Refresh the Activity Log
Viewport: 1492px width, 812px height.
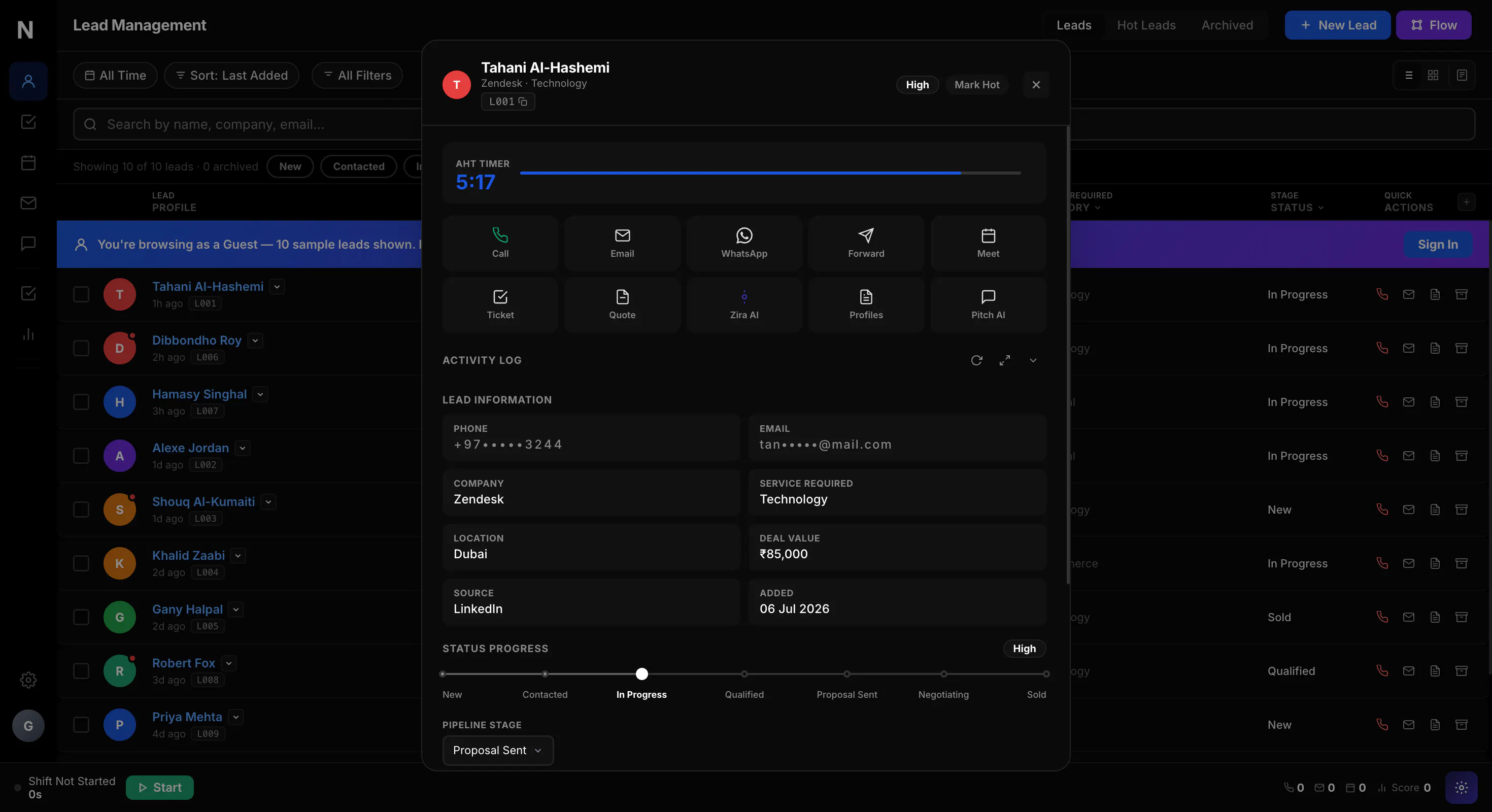976,360
